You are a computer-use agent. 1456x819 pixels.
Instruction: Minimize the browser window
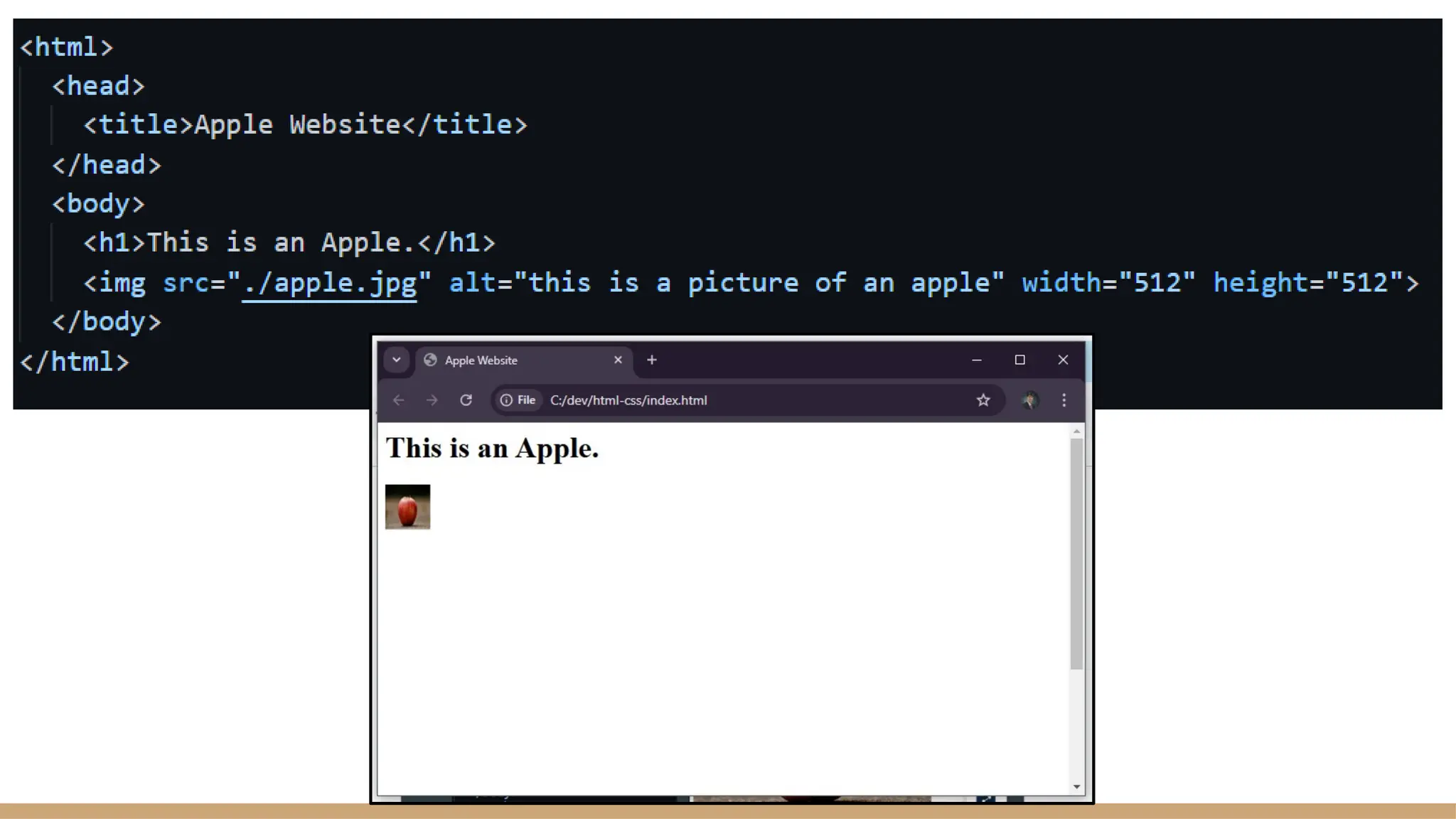point(977,360)
